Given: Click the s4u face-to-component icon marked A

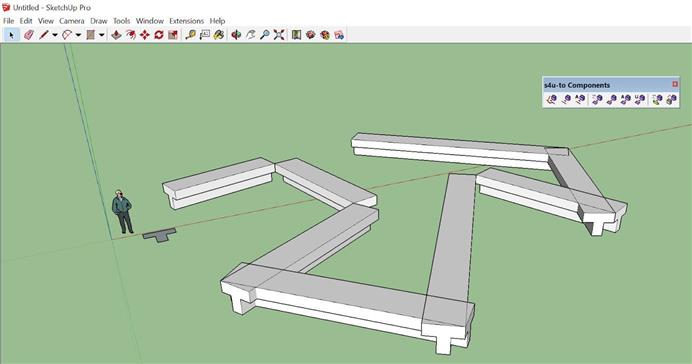Looking at the screenshot, I should pos(626,100).
